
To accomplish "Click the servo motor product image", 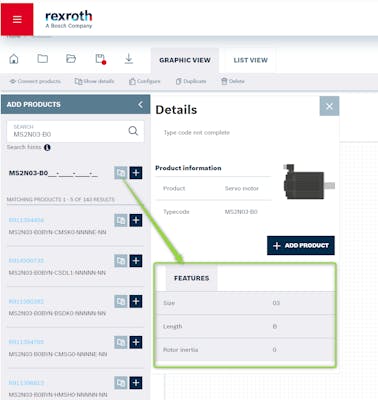I will tap(309, 181).
